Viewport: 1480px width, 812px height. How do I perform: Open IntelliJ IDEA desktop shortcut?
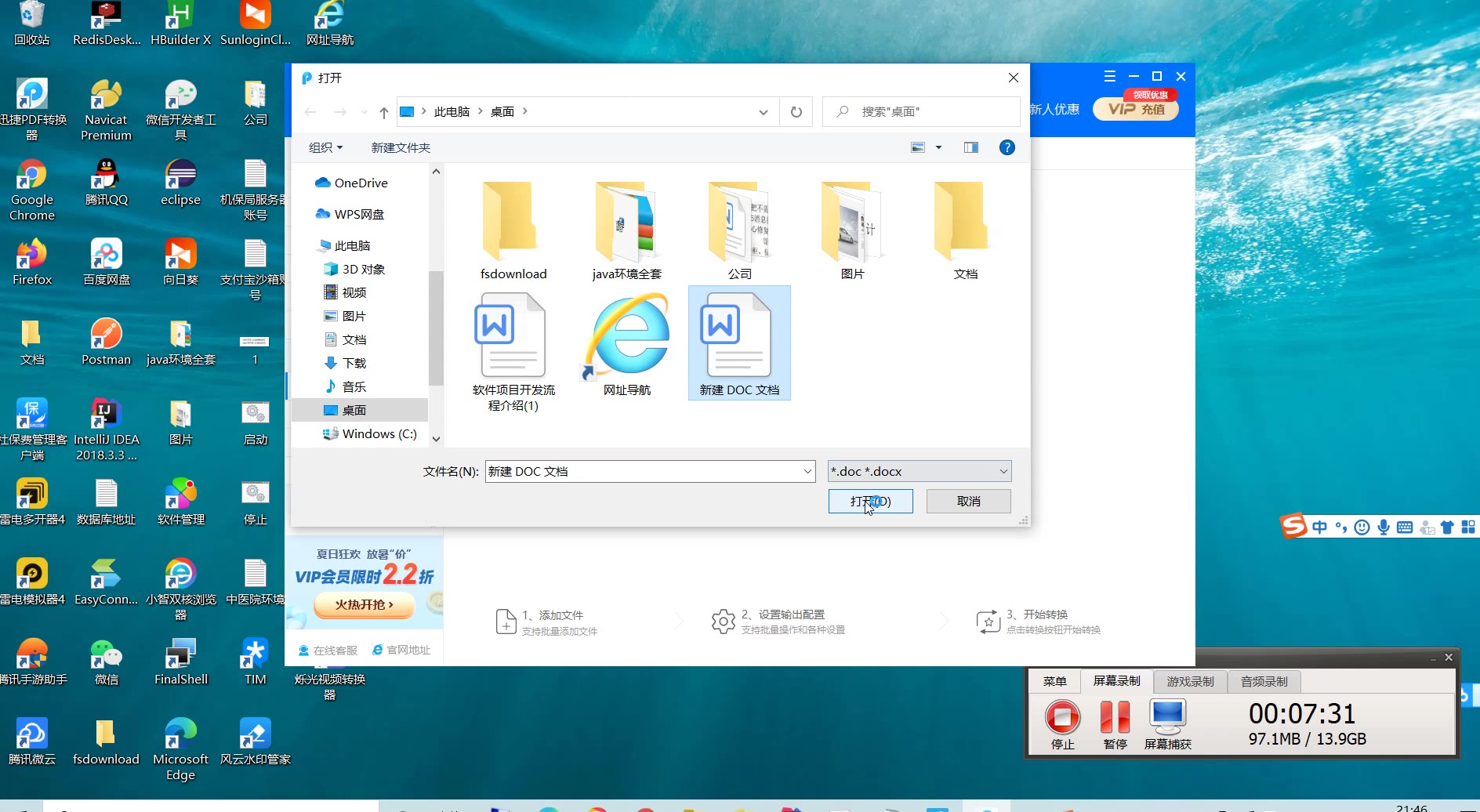click(x=106, y=430)
